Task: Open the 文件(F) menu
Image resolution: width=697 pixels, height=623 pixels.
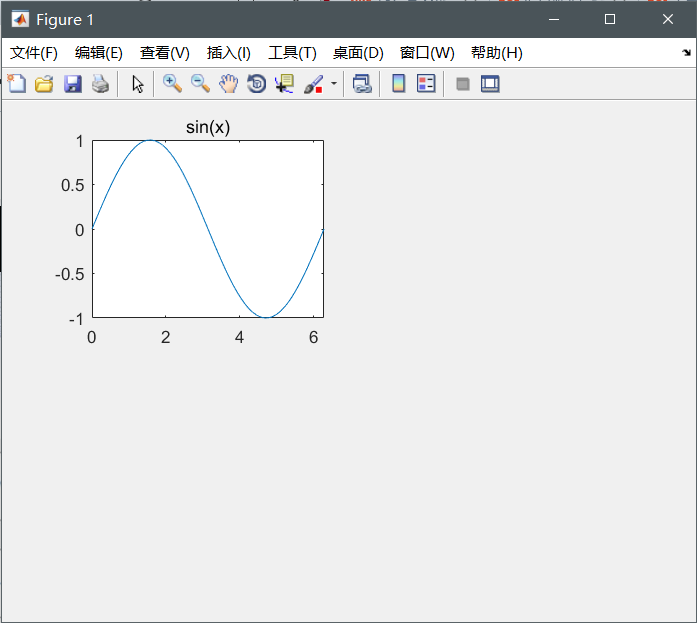Action: coord(34,53)
